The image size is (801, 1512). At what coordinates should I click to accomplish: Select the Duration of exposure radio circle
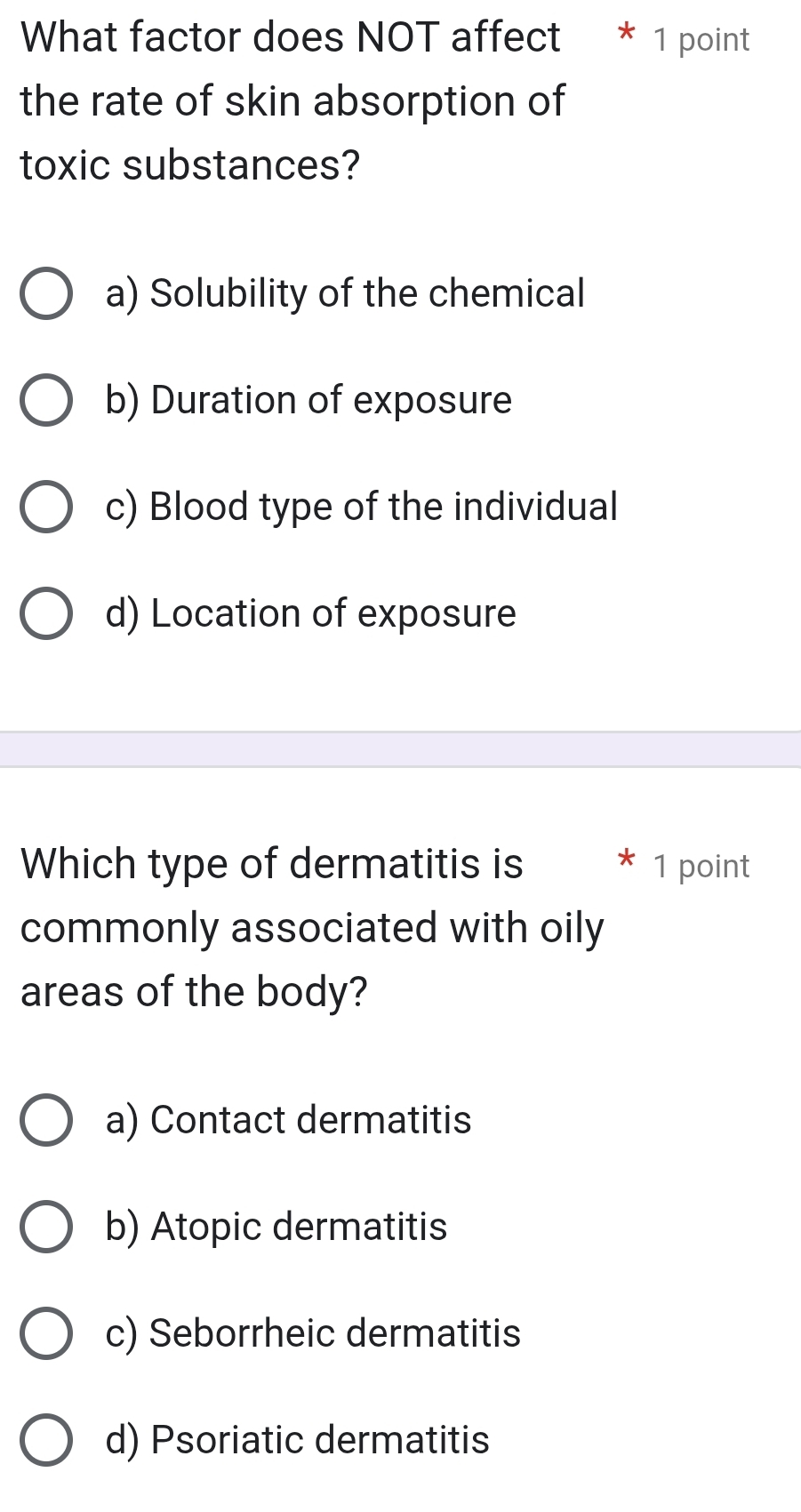click(x=45, y=400)
